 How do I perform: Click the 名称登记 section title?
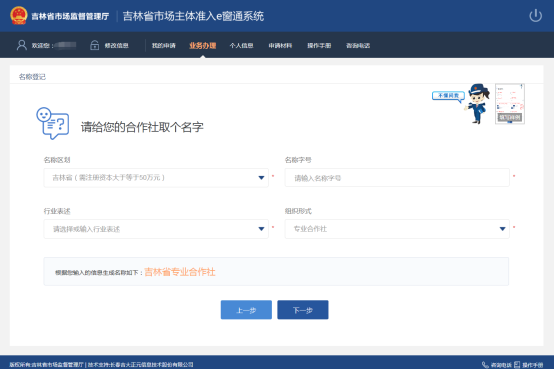coord(32,77)
